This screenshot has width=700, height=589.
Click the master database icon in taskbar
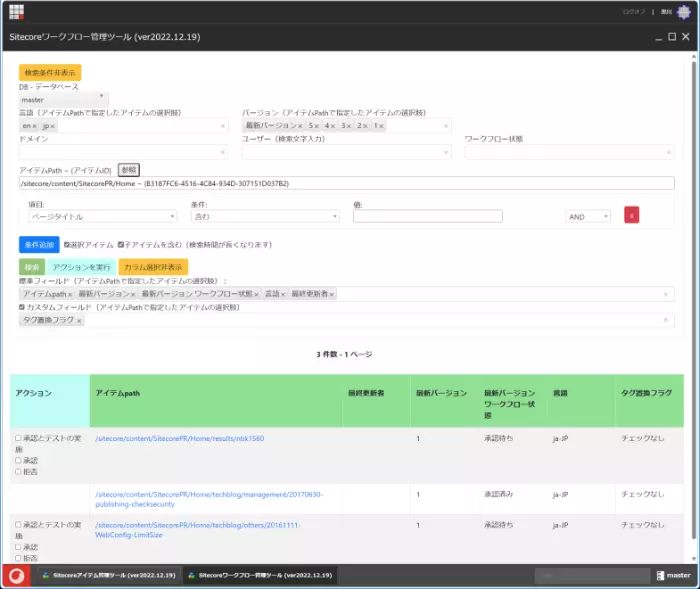(x=673, y=575)
